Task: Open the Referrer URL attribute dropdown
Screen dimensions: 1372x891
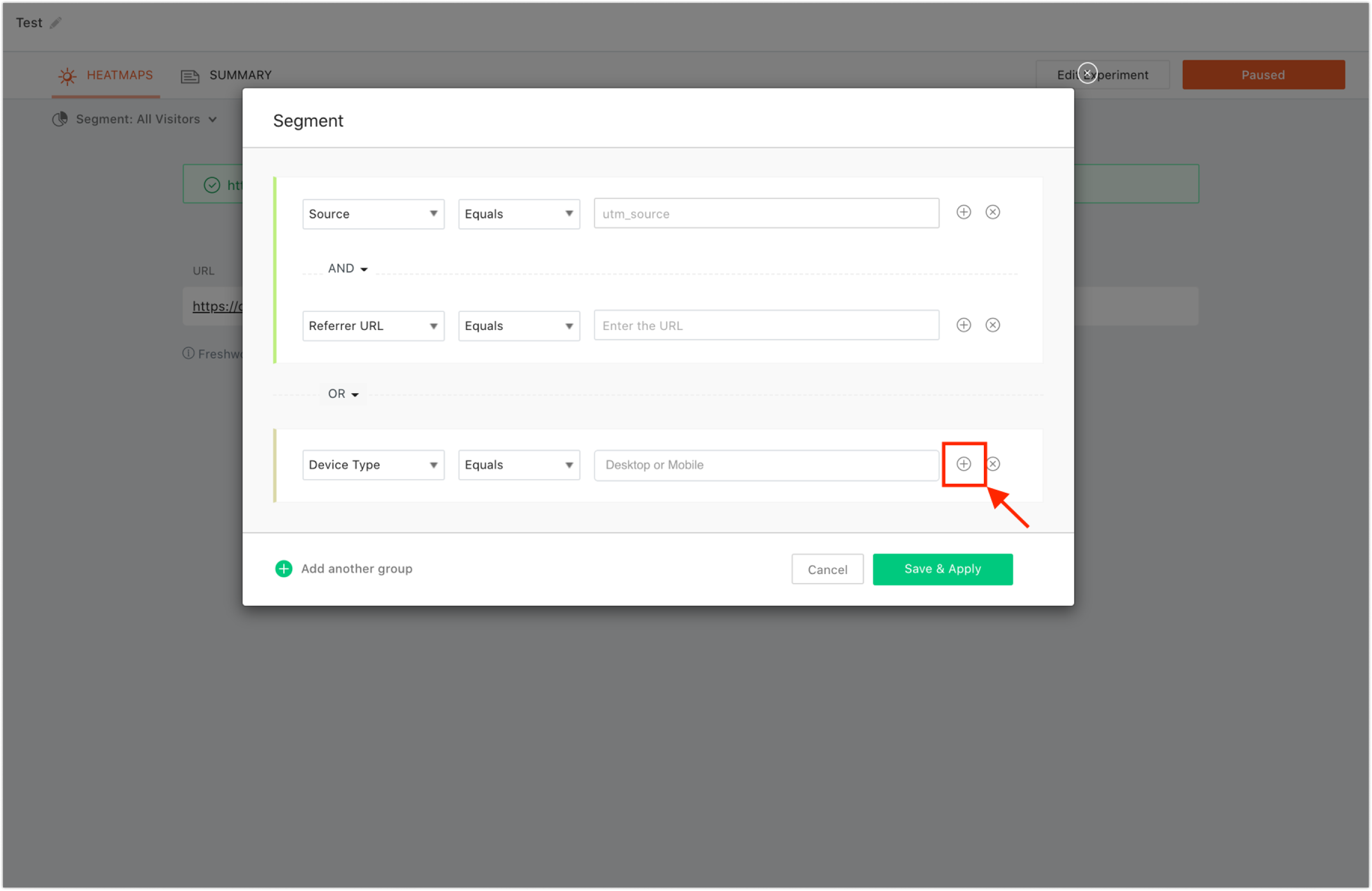Action: tap(373, 326)
